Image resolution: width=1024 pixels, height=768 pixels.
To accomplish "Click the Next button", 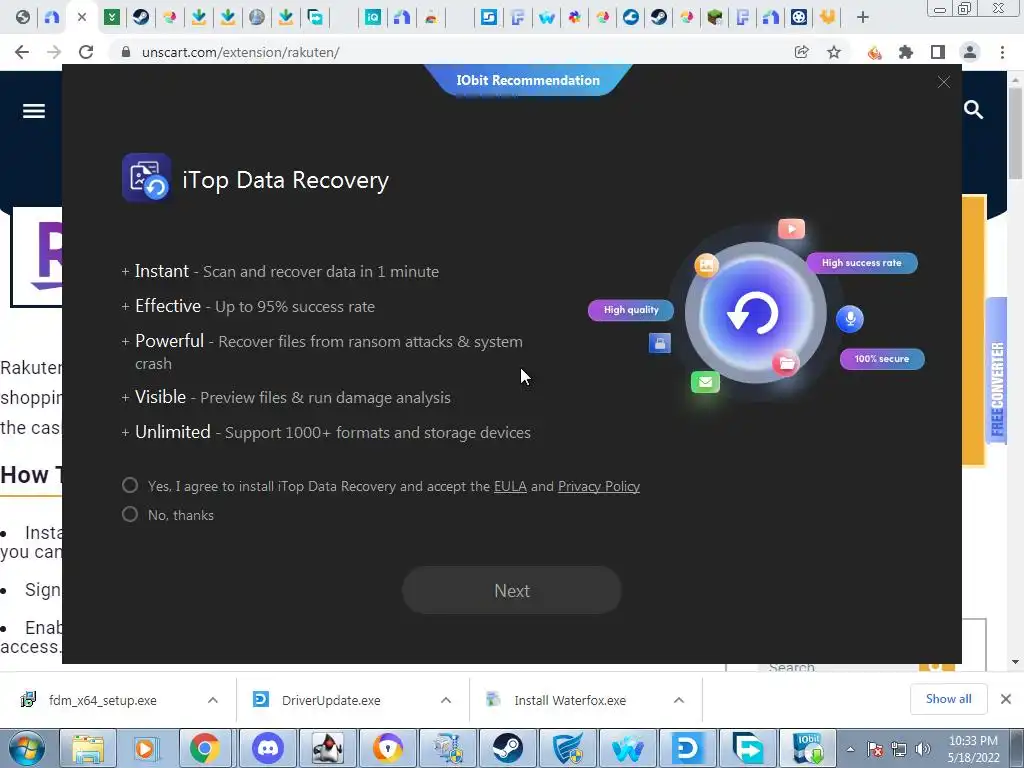I will point(511,590).
